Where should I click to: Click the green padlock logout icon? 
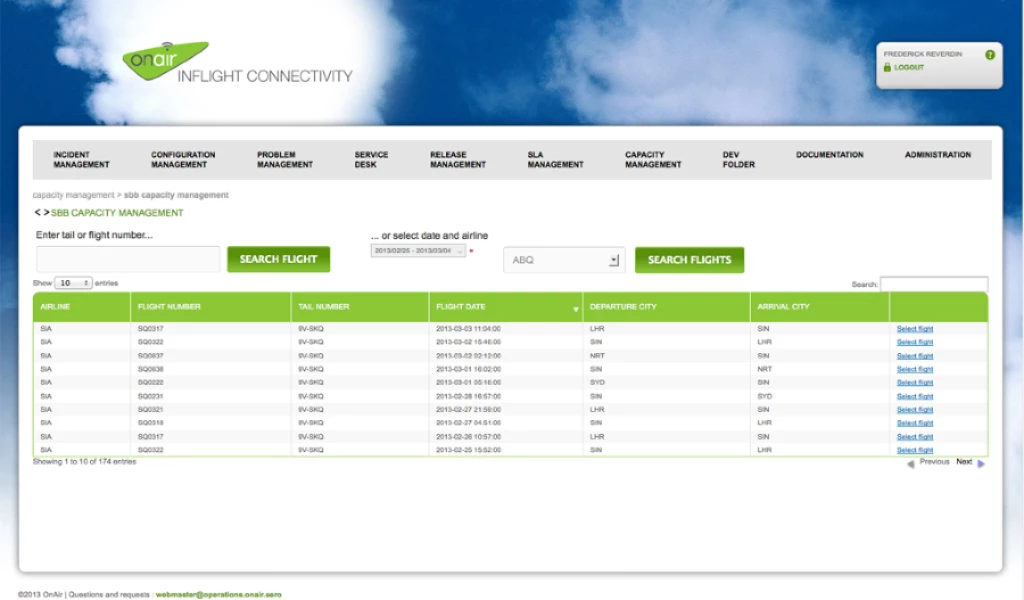pos(886,68)
